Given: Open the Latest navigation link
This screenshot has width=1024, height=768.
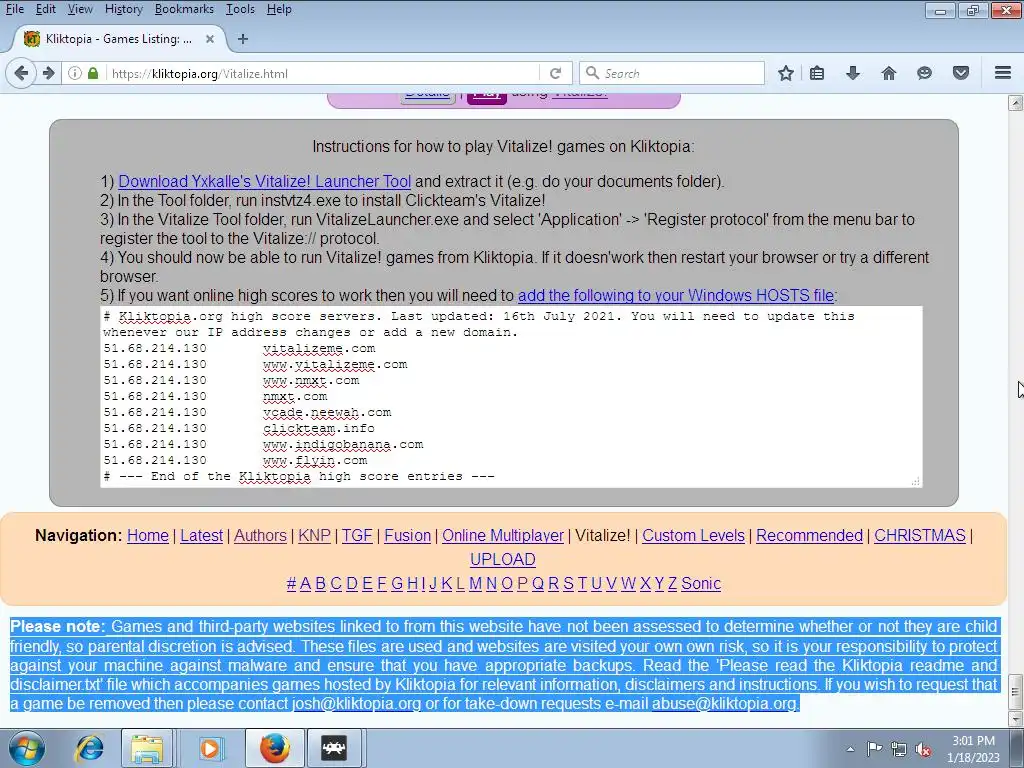Looking at the screenshot, I should (201, 536).
